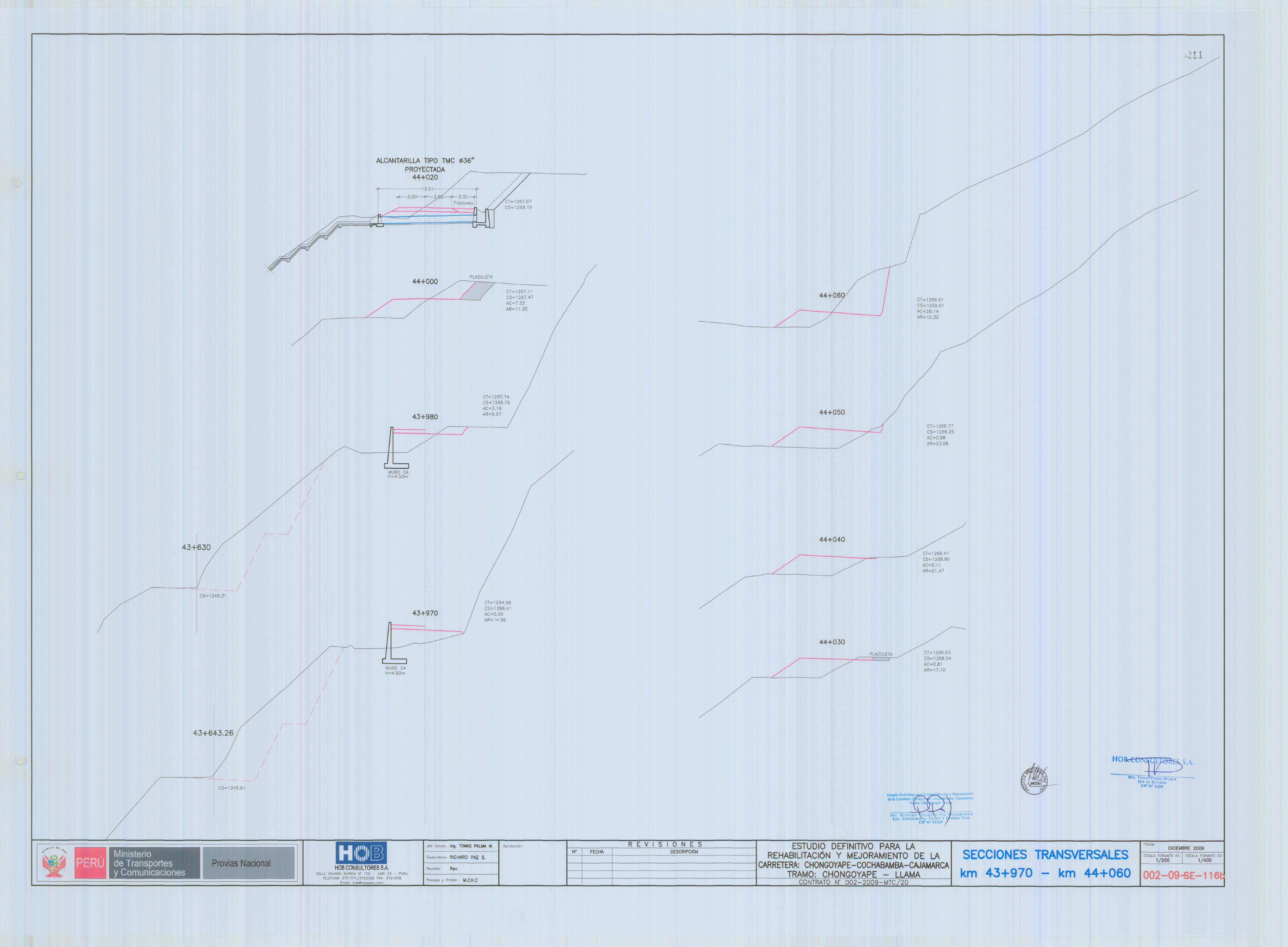Click 'AR=14.56' at section 43+970
The width and height of the screenshot is (1288, 947).
click(495, 620)
